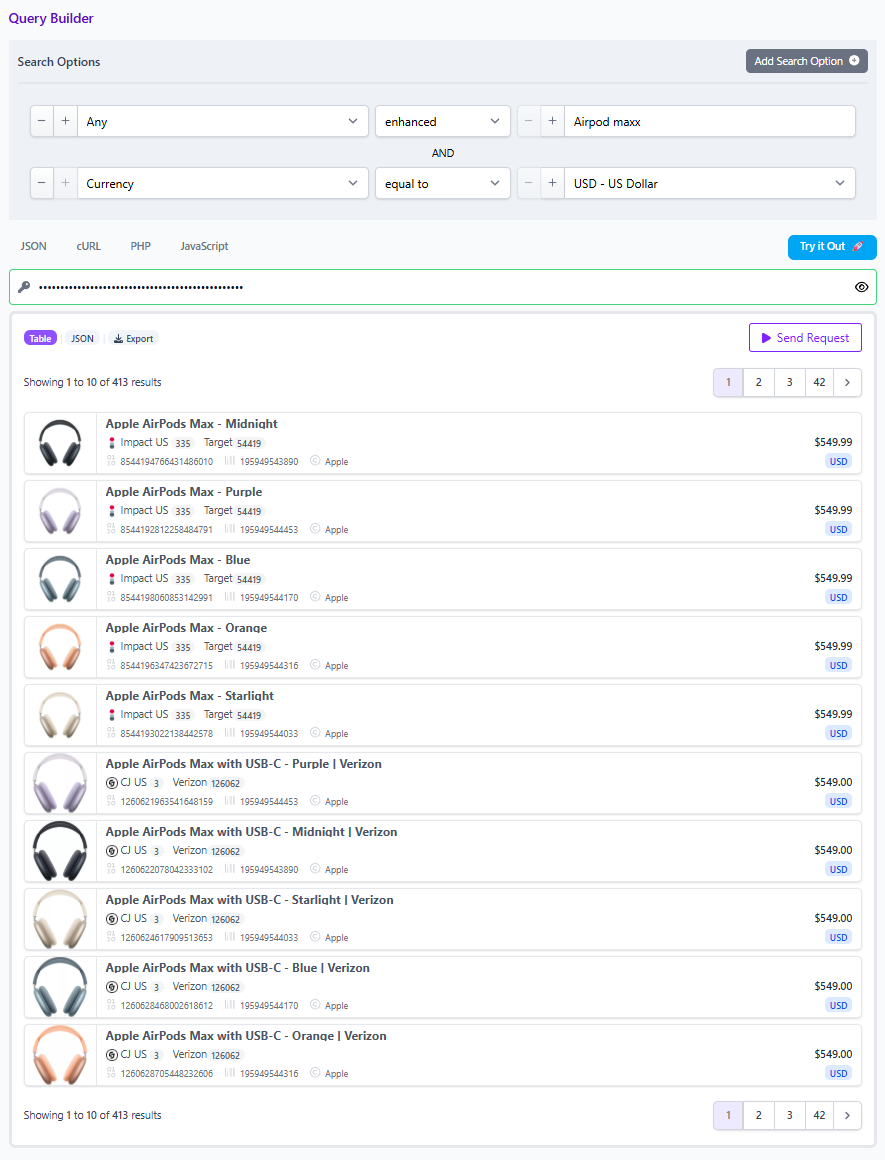The image size is (885, 1160).
Task: Expand the enhanced operator dropdown
Action: point(442,121)
